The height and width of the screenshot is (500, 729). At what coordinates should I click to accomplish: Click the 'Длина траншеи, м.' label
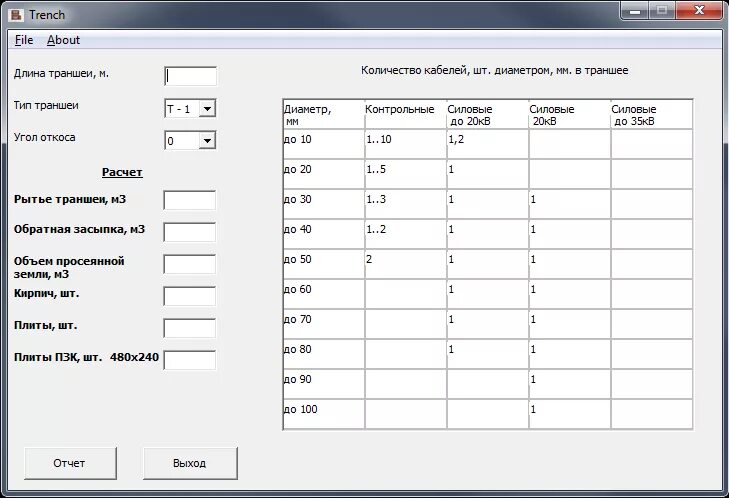[61, 73]
